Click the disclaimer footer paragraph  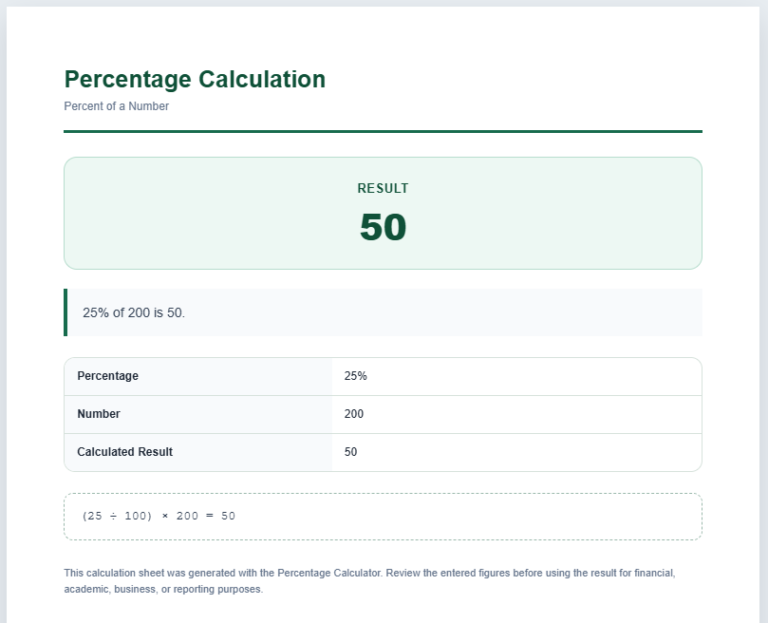point(370,581)
